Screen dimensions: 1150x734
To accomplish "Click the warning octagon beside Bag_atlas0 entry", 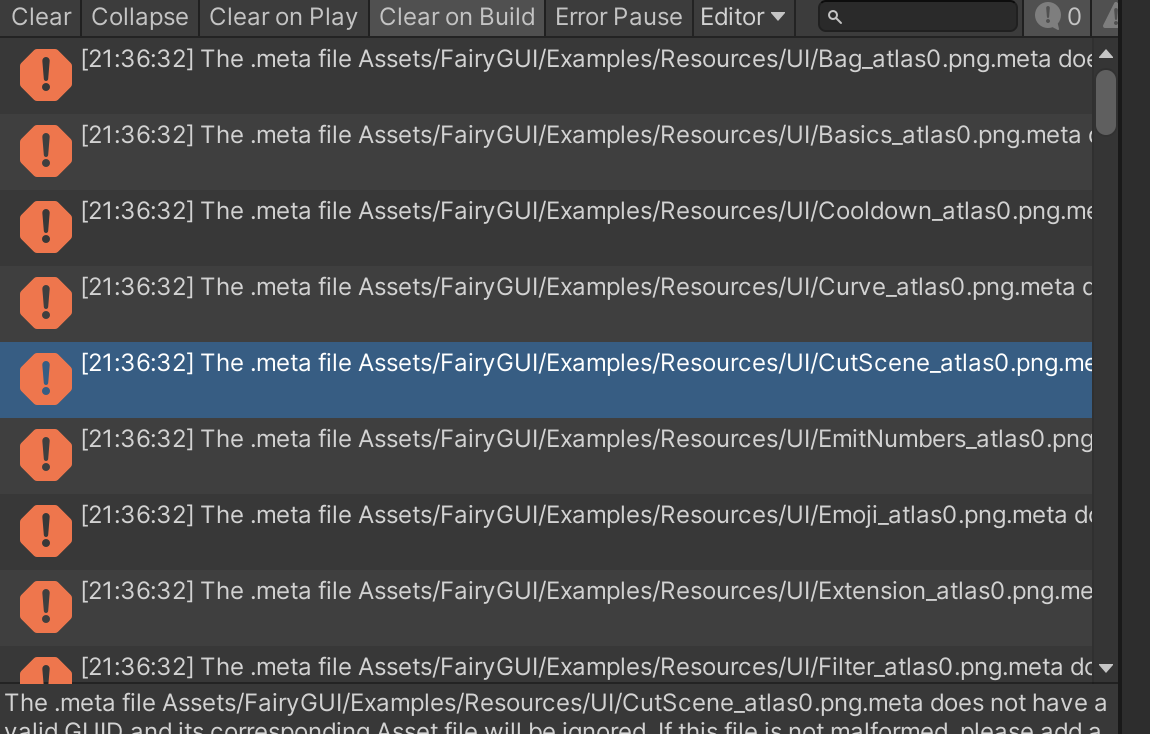I will [45, 75].
